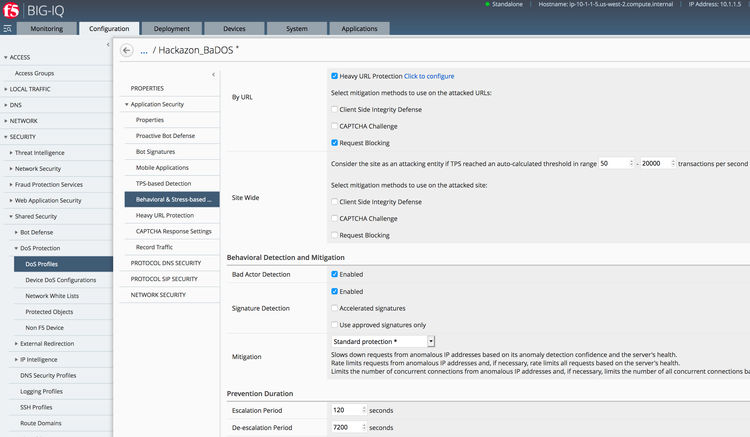Toggle the navigation menu icon below the logo
The width and height of the screenshot is (750, 437).
[x=8, y=30]
